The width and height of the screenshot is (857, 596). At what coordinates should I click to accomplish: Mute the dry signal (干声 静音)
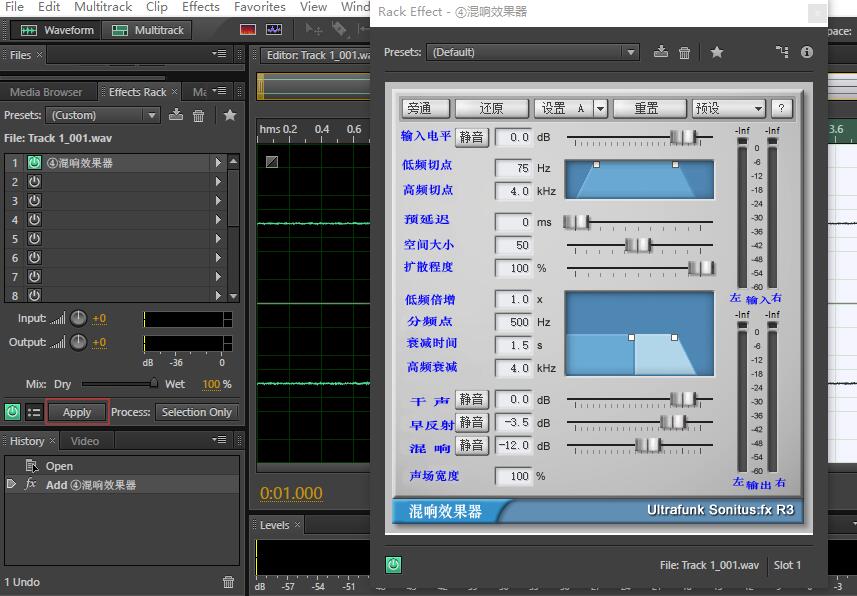click(472, 400)
